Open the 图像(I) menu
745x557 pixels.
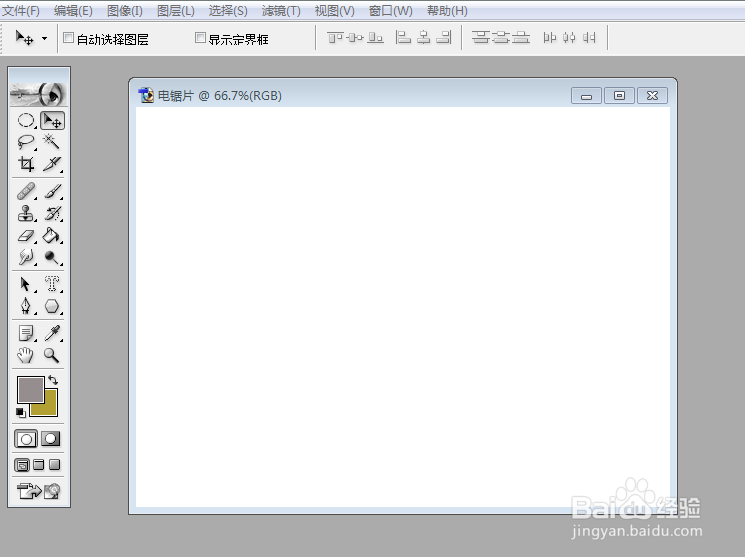click(125, 10)
